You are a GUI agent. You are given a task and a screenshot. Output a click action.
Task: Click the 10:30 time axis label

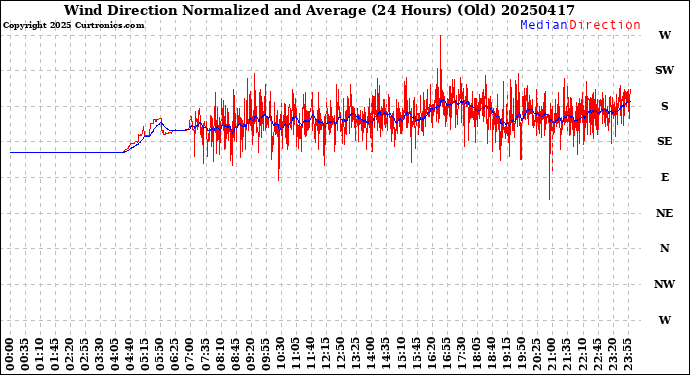click(280, 354)
